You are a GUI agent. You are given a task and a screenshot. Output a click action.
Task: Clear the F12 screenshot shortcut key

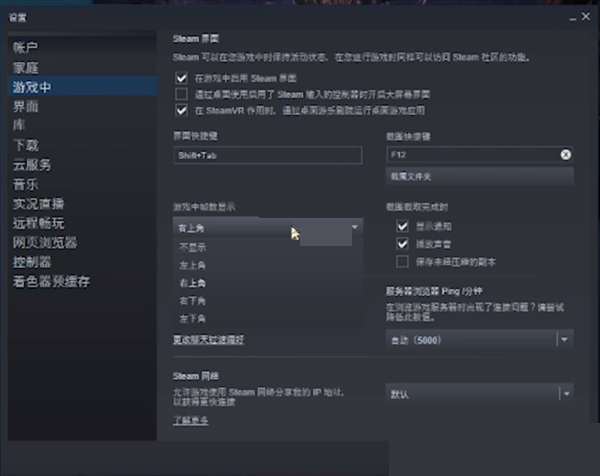click(x=566, y=155)
